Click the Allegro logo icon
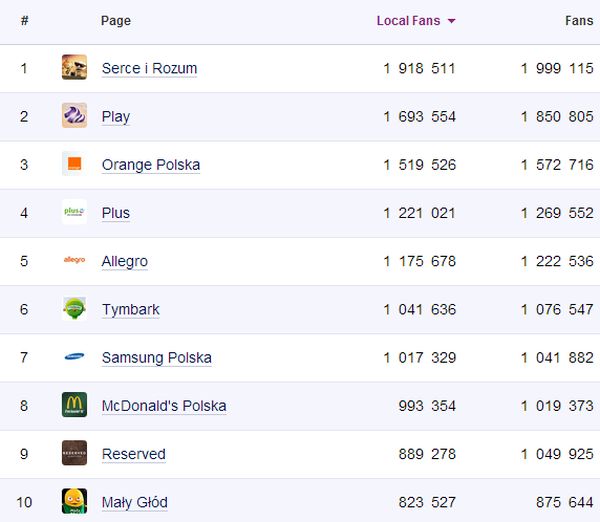This screenshot has width=600, height=522. tap(74, 260)
